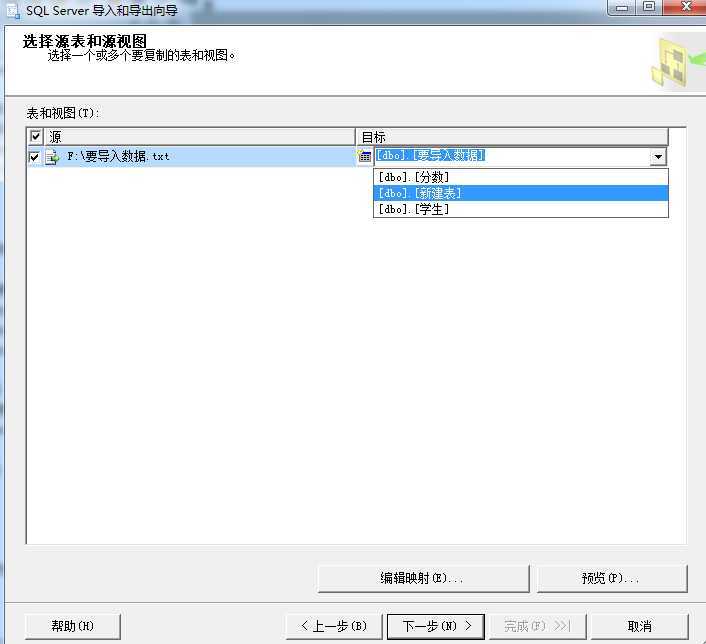Image resolution: width=706 pixels, height=644 pixels.
Task: Open 编辑映射(E)... dialog
Action: pos(423,578)
